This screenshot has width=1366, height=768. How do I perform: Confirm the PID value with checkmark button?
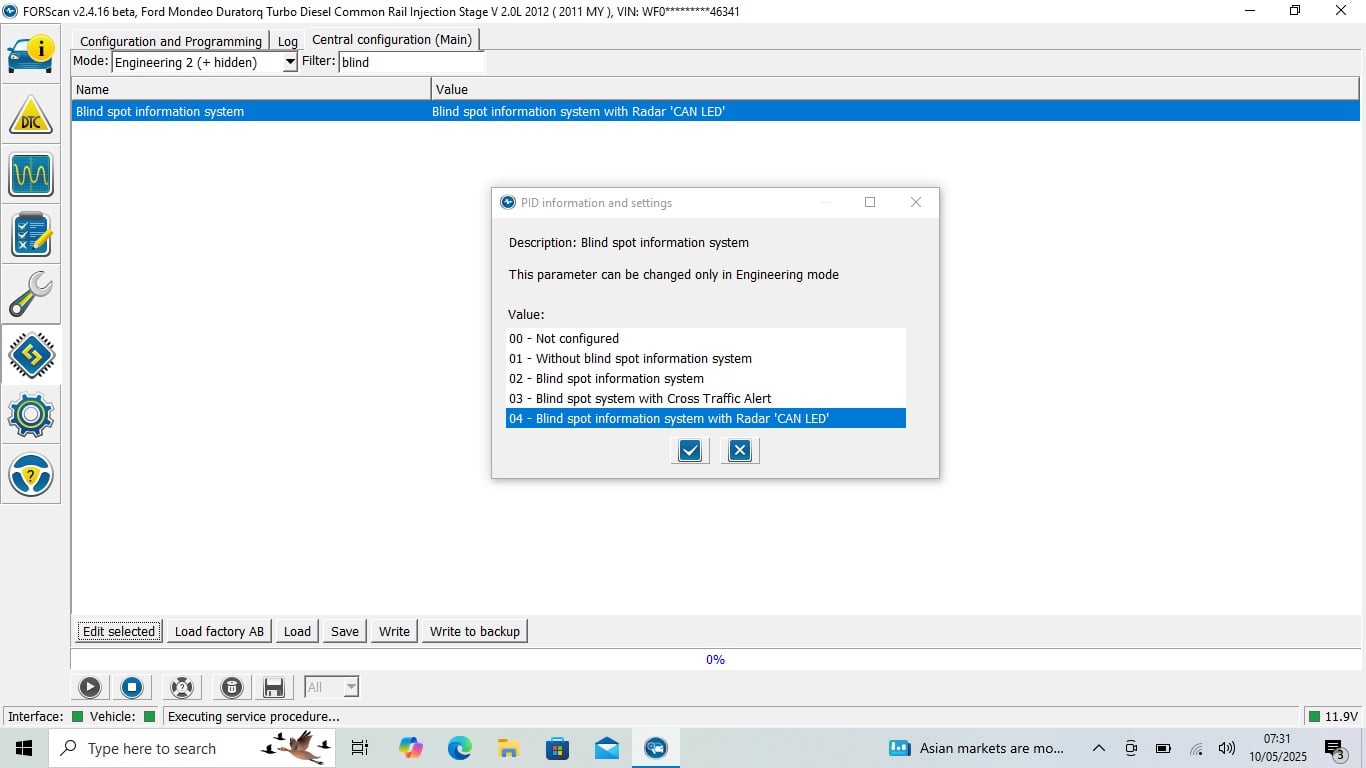click(x=690, y=451)
